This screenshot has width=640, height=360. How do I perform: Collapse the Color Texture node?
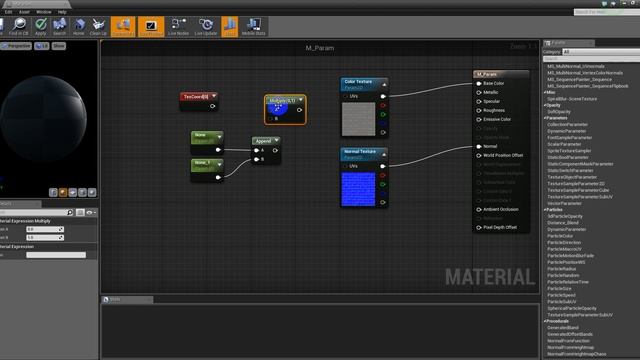(384, 84)
